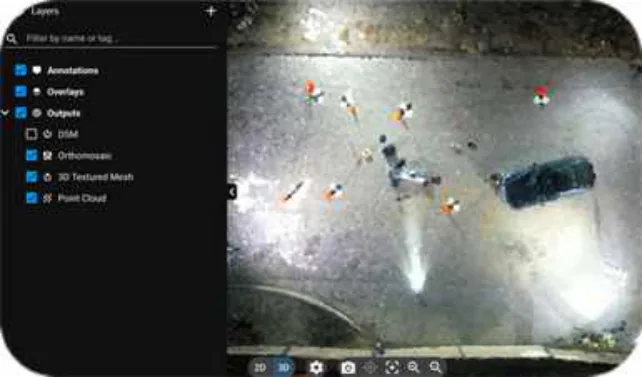Select the 3D Textured Mesh name
This screenshot has height=377, width=642.
coord(96,177)
